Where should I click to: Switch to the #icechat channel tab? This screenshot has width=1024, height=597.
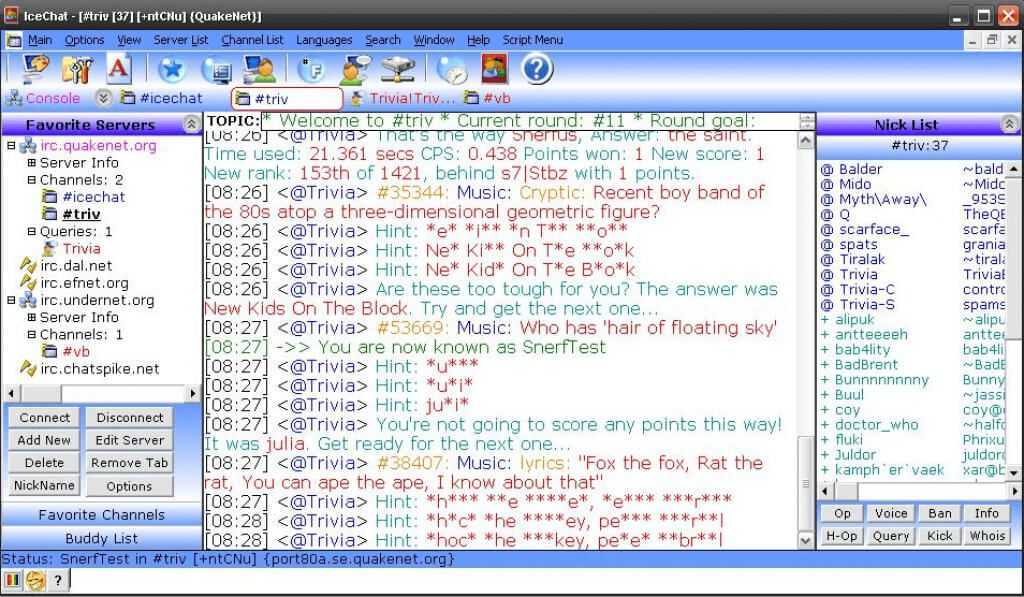(162, 99)
